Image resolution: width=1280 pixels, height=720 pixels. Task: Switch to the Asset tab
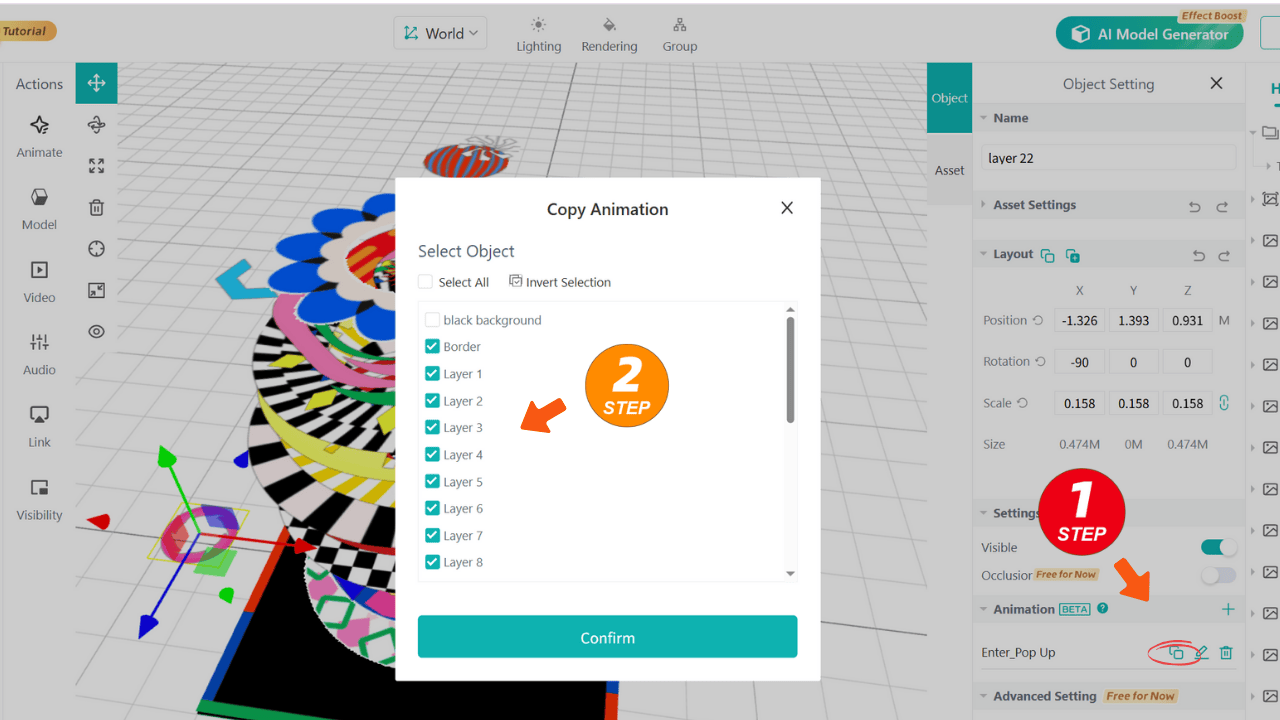949,170
